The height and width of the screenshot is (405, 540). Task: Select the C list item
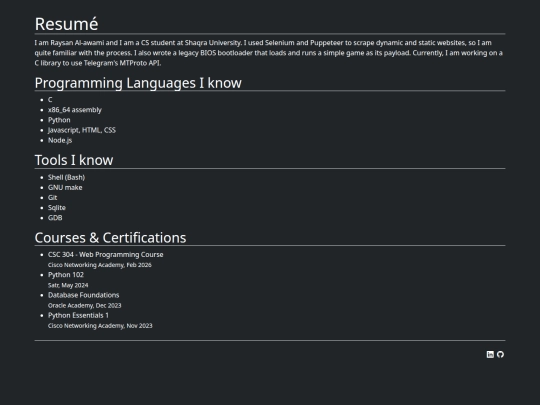click(x=50, y=100)
